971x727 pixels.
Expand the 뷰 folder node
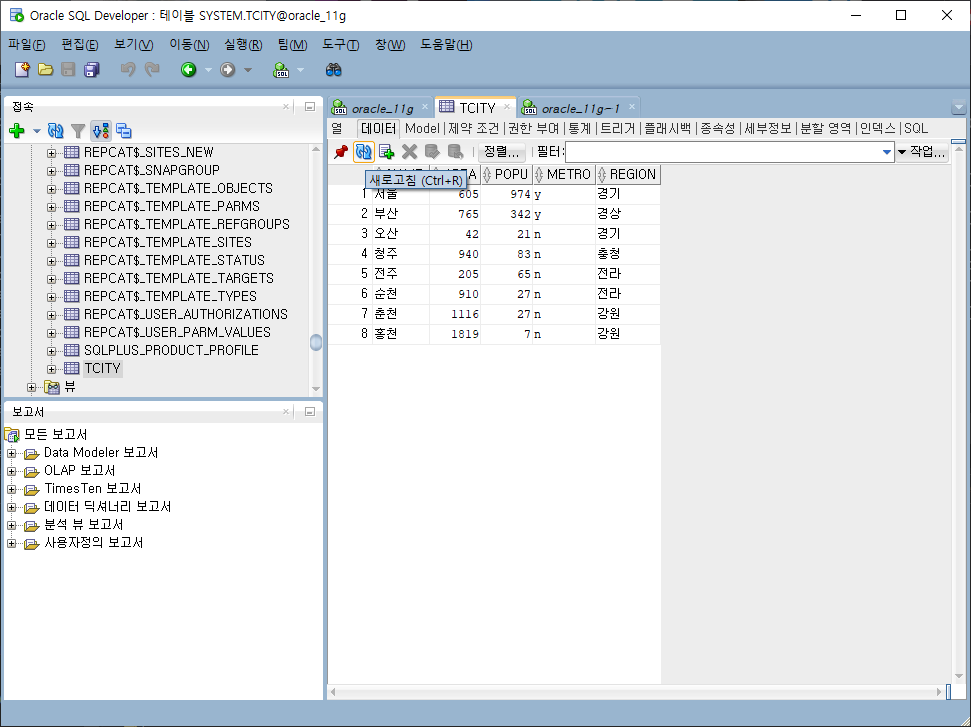pos(32,387)
